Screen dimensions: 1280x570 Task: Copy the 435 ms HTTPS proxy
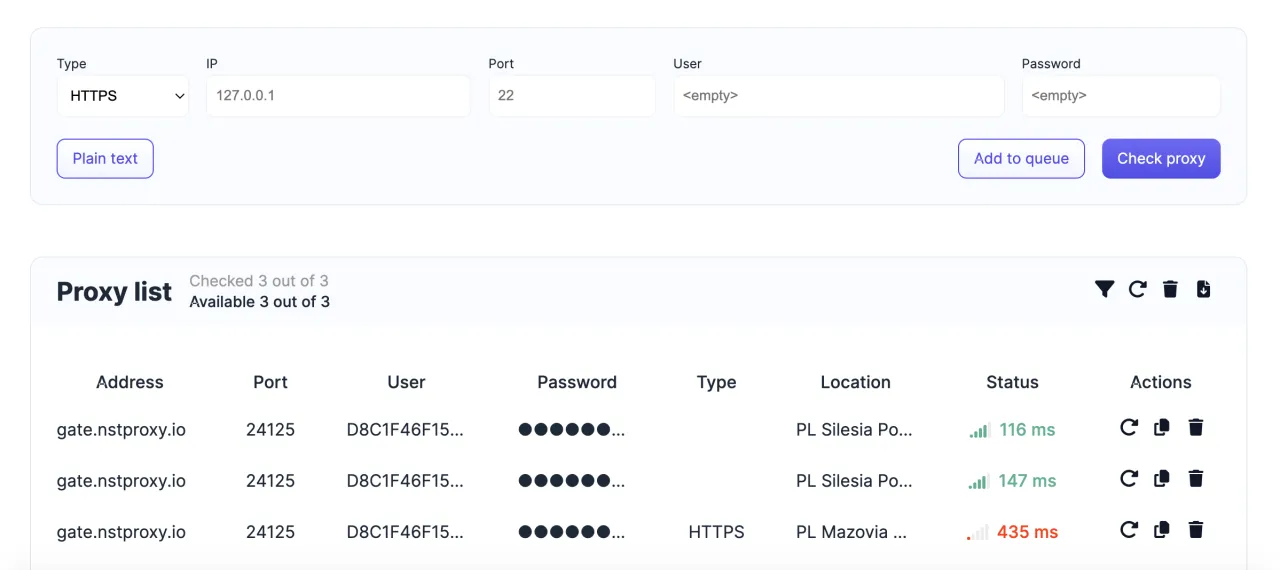click(1161, 530)
